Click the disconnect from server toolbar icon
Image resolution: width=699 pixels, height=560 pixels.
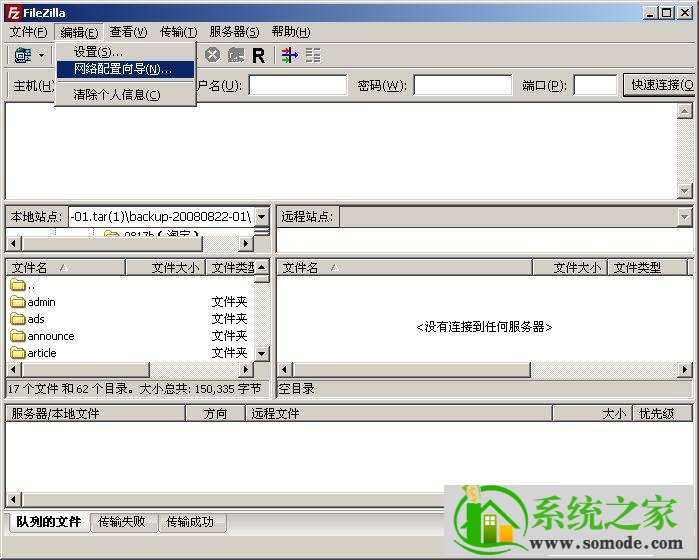[236, 55]
